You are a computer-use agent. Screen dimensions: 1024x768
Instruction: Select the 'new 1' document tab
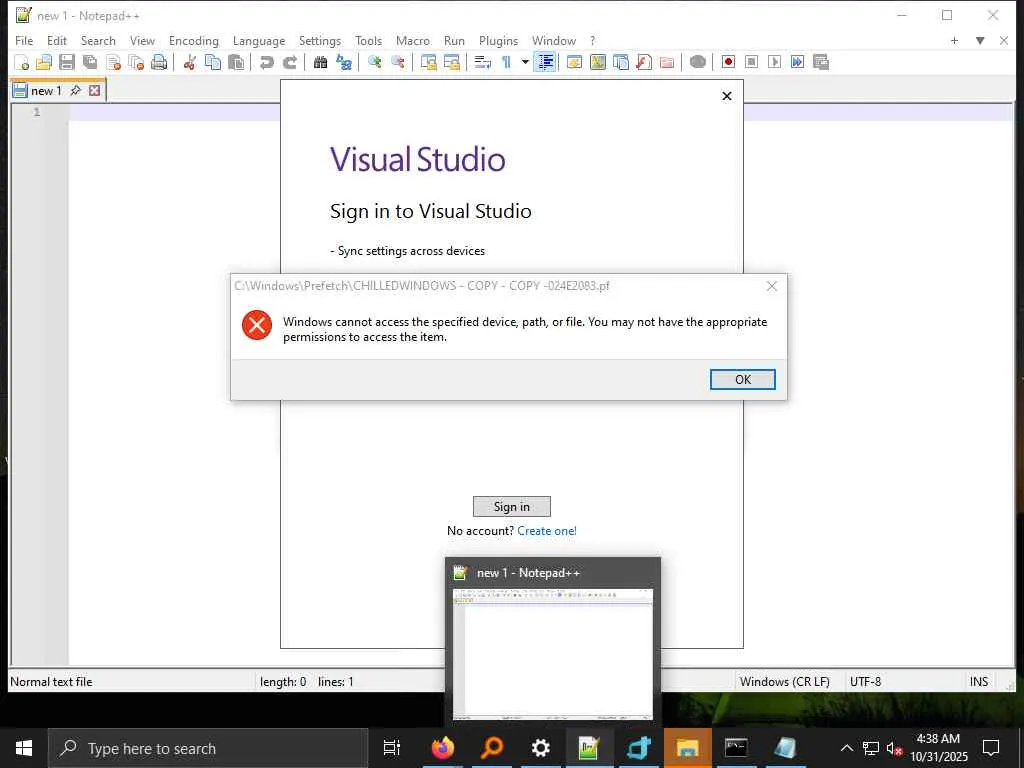[46, 91]
